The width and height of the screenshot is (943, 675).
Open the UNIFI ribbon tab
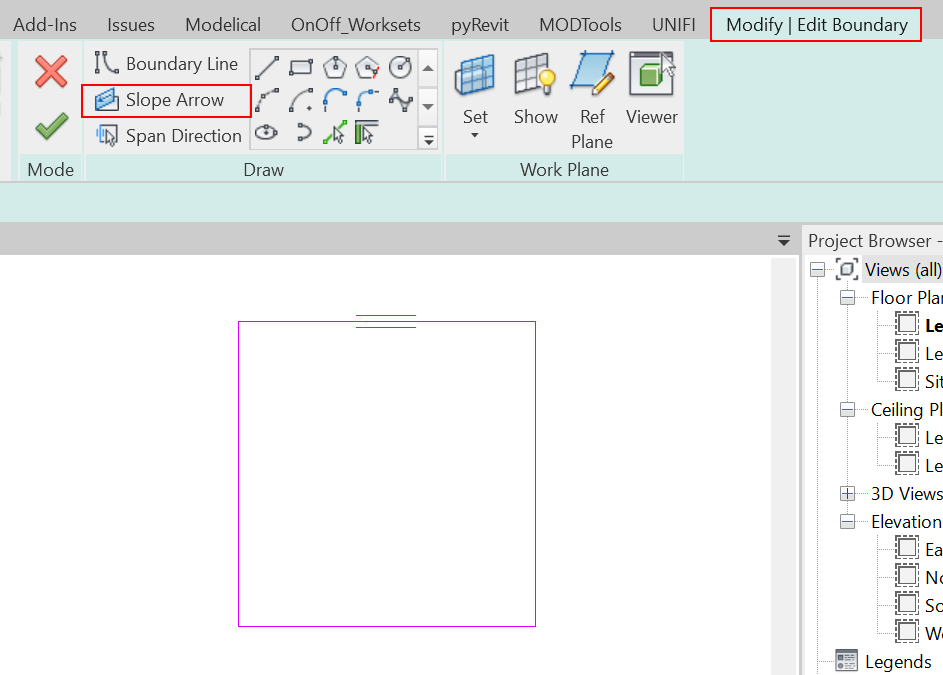click(674, 25)
